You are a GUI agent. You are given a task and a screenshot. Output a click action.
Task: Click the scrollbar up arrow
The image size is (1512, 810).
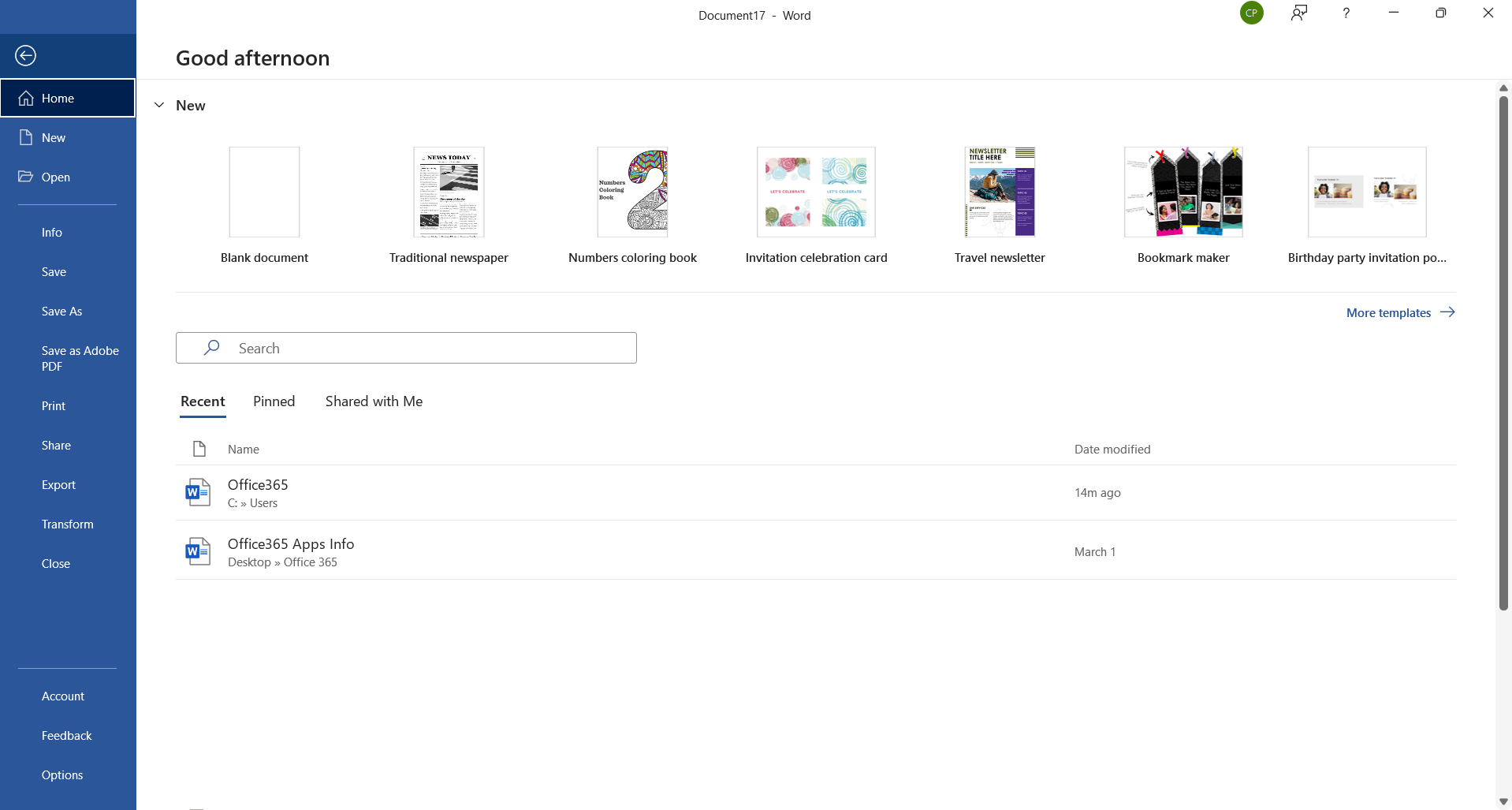(1503, 87)
